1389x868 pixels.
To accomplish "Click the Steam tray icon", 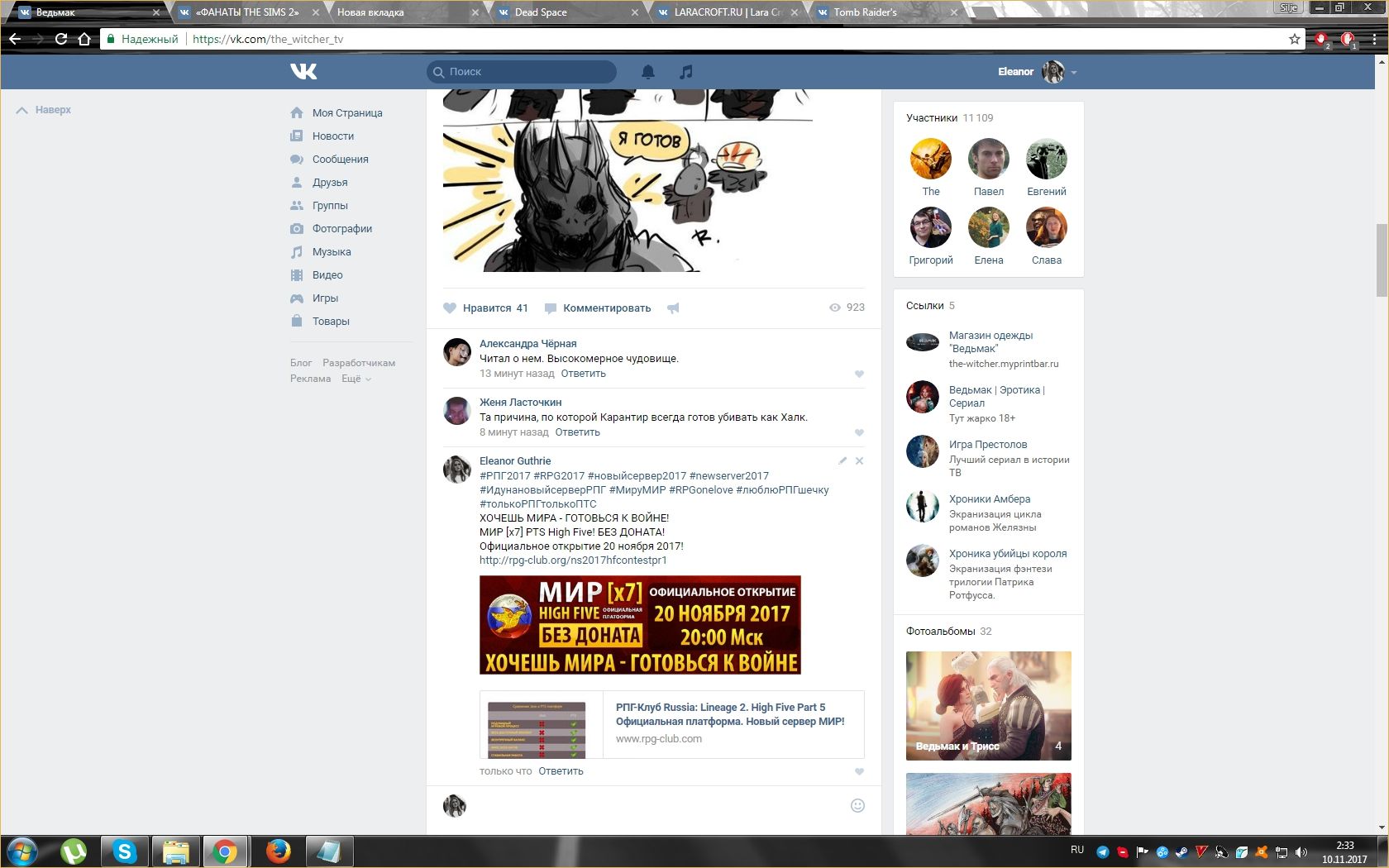I will coord(1181,851).
